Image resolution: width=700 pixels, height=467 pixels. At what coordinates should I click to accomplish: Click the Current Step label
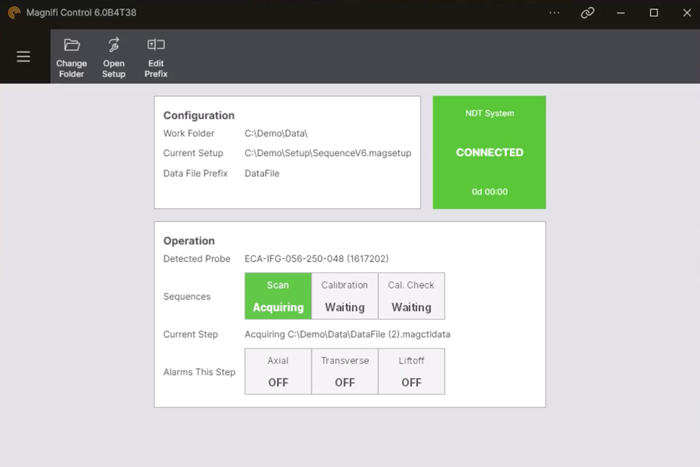coord(190,334)
